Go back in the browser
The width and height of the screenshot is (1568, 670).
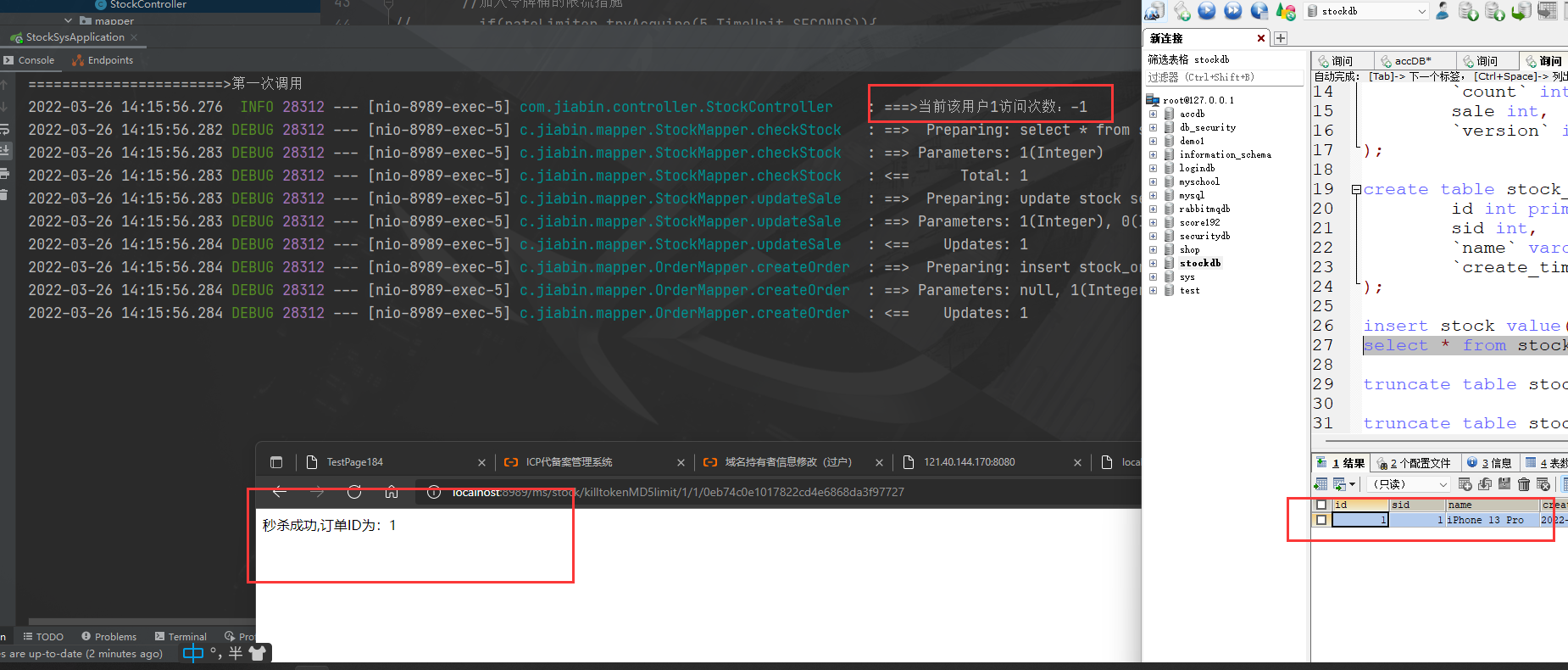pyautogui.click(x=280, y=492)
